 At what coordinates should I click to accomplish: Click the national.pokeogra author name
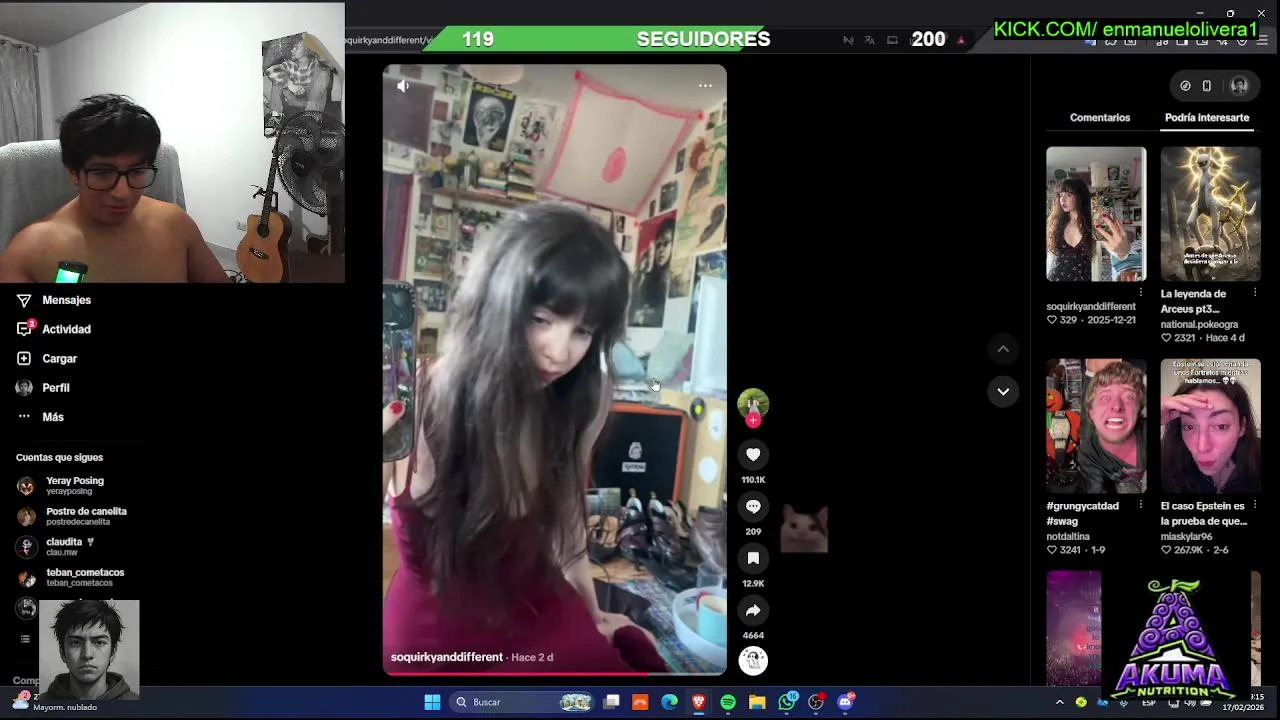click(1199, 324)
